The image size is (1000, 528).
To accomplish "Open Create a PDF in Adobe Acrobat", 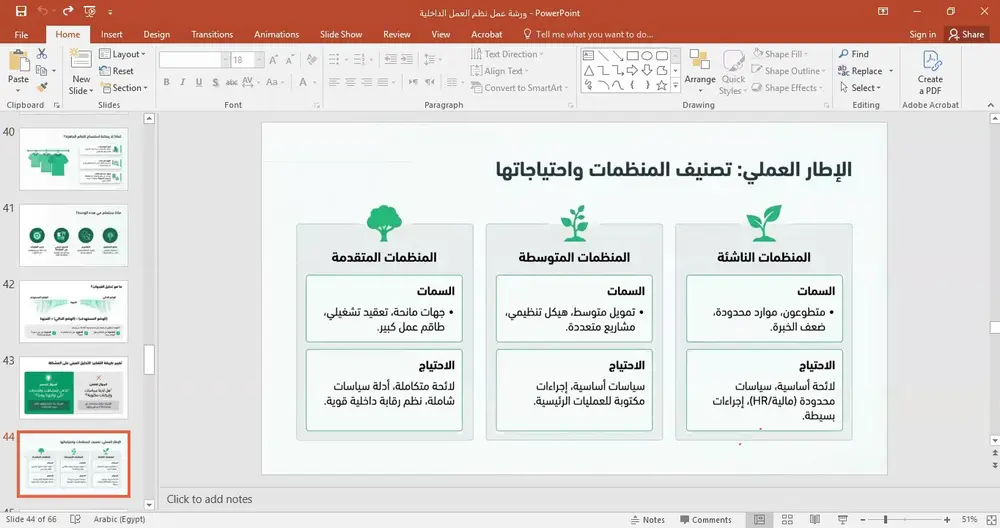I will tap(930, 72).
